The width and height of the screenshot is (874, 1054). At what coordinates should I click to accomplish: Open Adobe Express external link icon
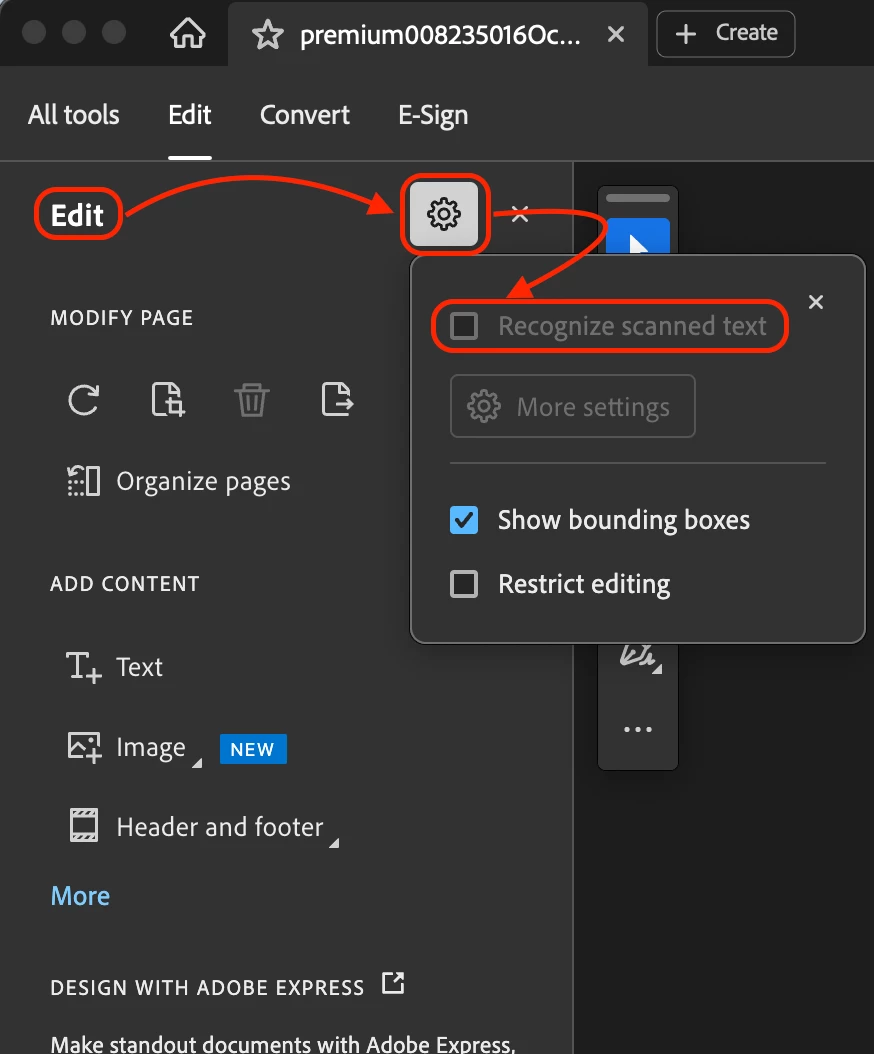click(393, 983)
